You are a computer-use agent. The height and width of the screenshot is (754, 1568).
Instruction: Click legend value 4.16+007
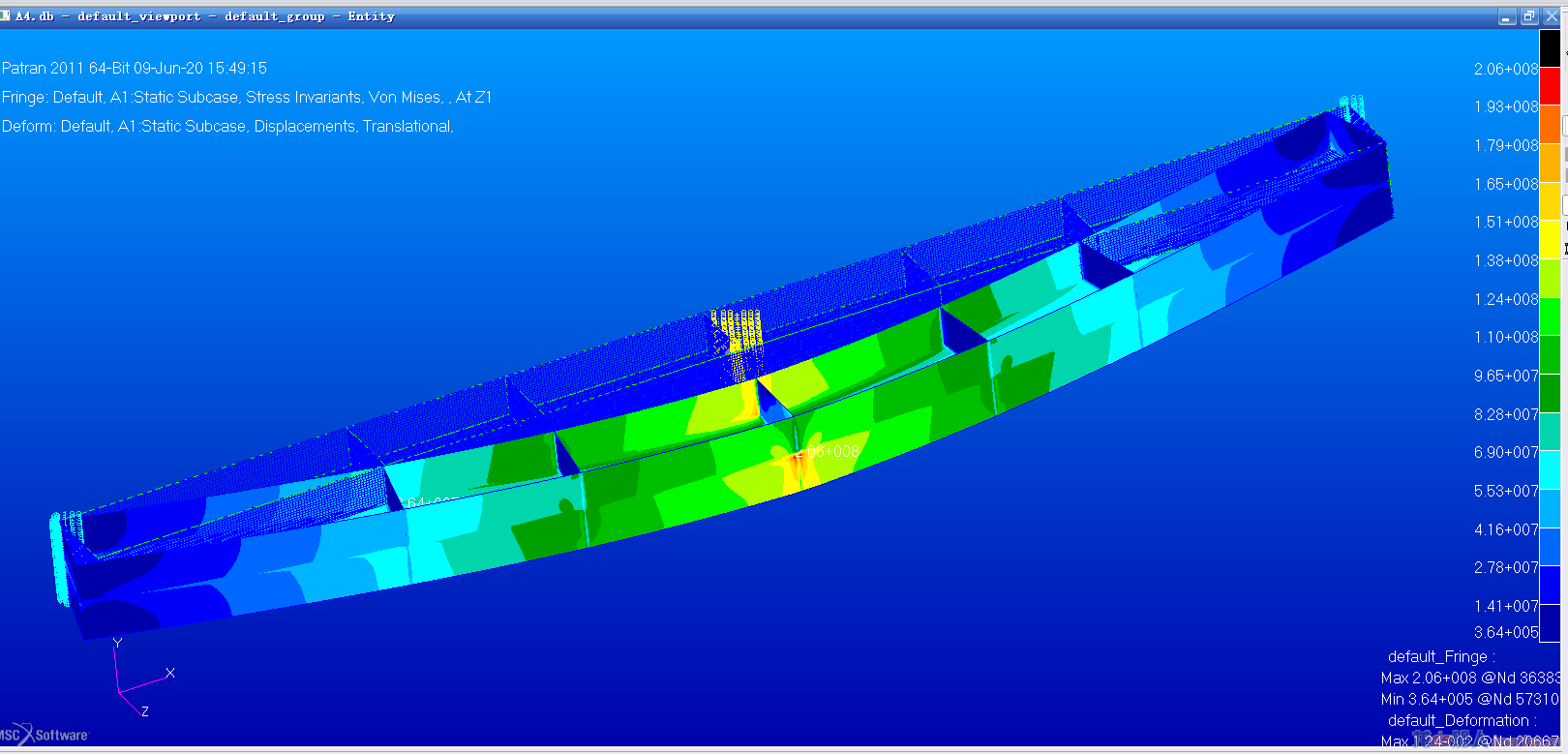[1506, 529]
